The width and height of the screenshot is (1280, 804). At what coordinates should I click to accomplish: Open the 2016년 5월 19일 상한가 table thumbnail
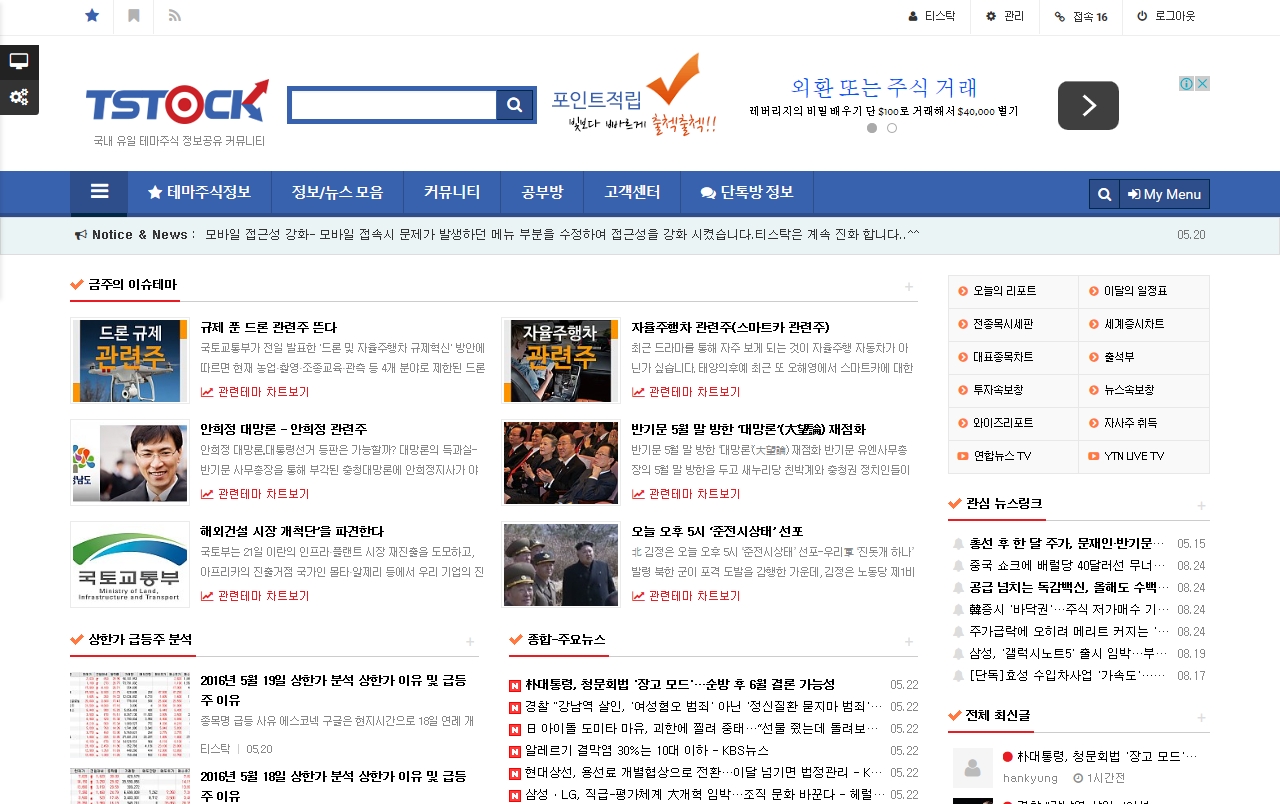click(x=130, y=715)
